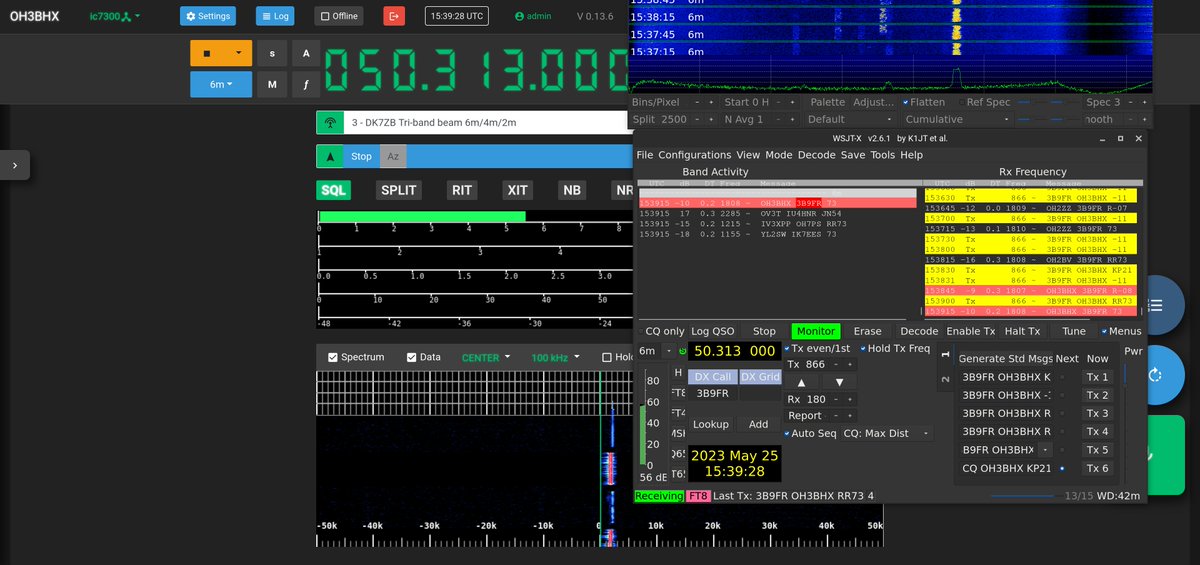Screen dimensions: 1200x565
Task: Click the Tune button in WSJT-X
Action: (1074, 331)
